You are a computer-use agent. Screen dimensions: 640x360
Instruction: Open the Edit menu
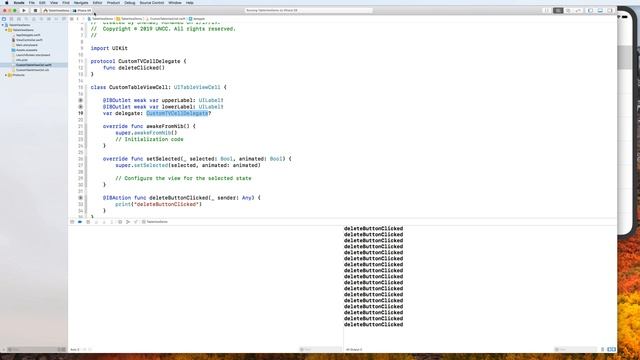point(42,3)
